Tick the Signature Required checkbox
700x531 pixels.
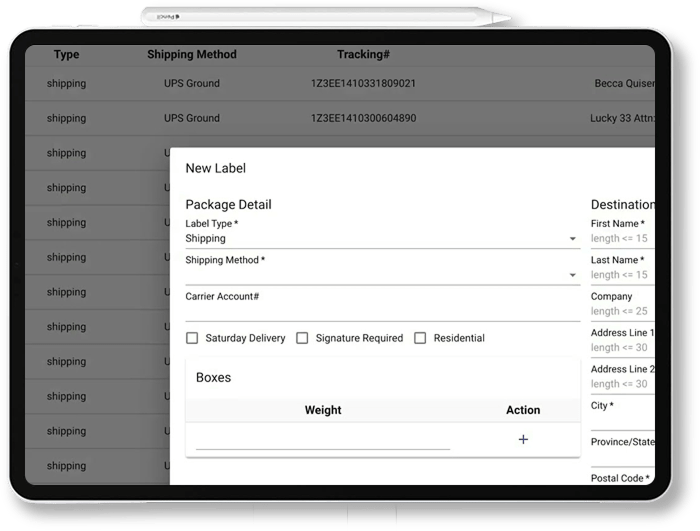click(x=302, y=338)
